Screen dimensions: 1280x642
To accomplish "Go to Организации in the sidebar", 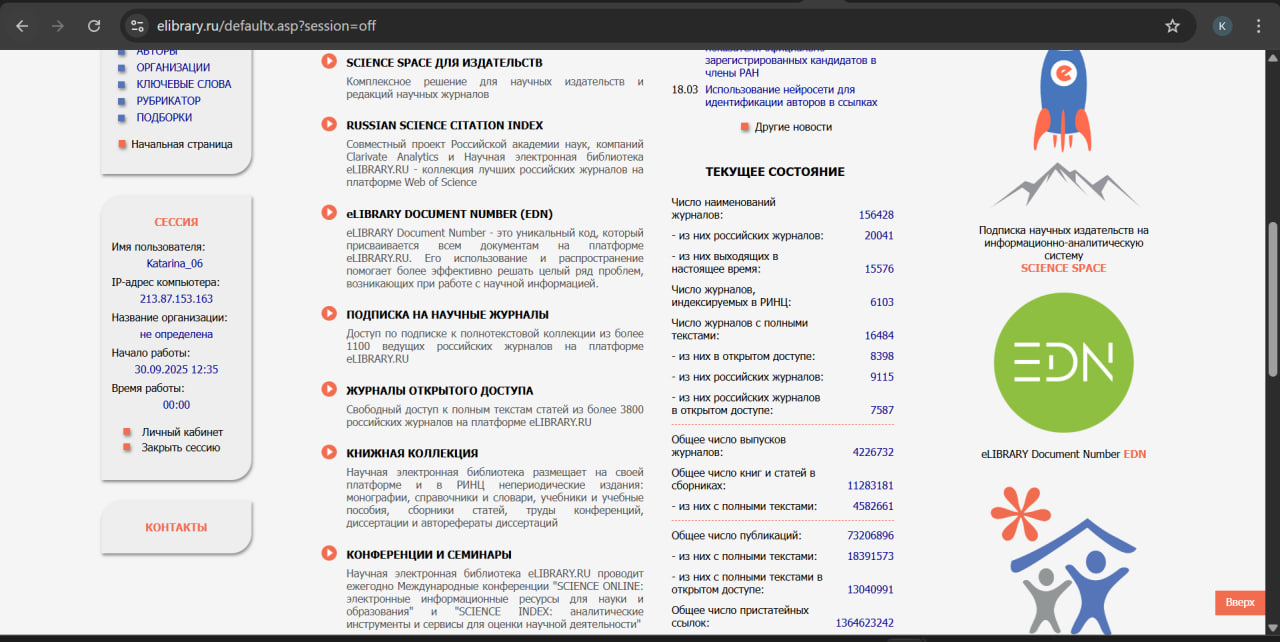I will pyautogui.click(x=173, y=68).
